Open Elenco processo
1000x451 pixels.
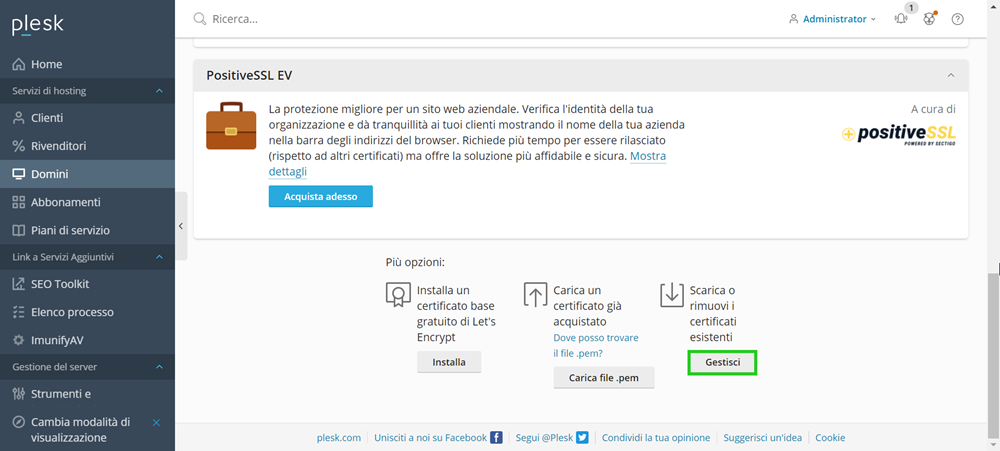pos(87,312)
